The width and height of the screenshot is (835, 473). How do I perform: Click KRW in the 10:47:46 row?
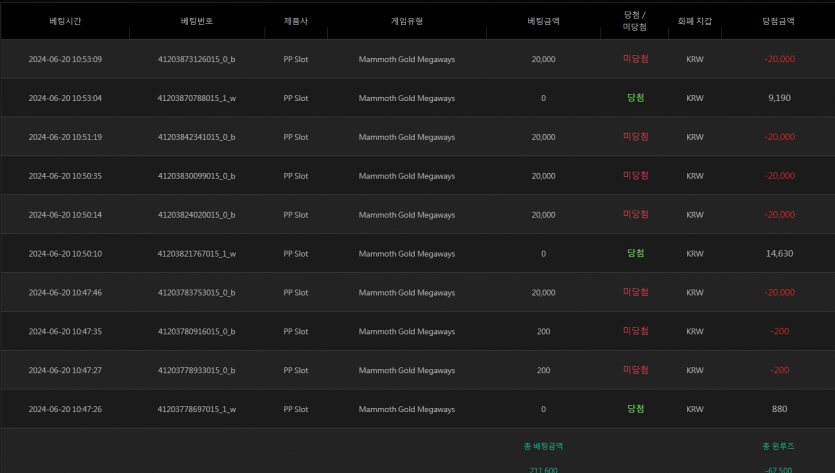click(694, 292)
